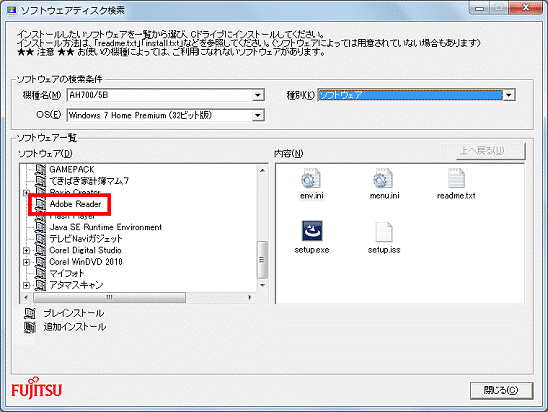Viewport: 548px width, 412px height.
Task: Open the menu.ini file icon
Action: click(382, 179)
